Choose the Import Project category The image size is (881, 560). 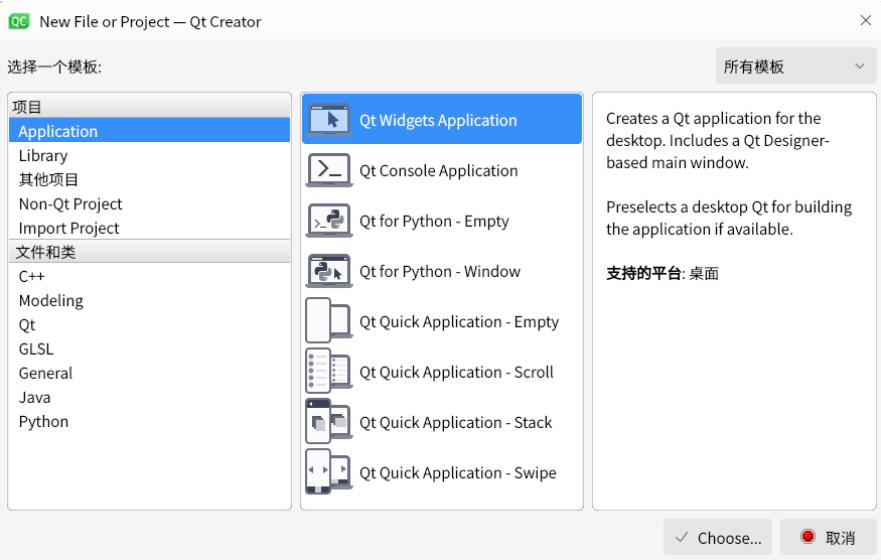tap(69, 228)
